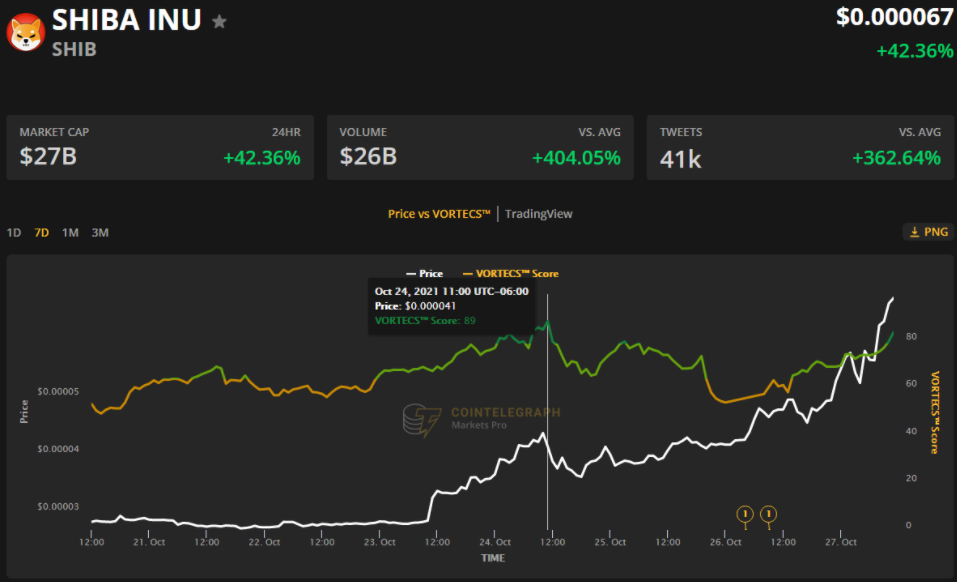
Task: Select the Volume $26B card
Action: point(480,148)
